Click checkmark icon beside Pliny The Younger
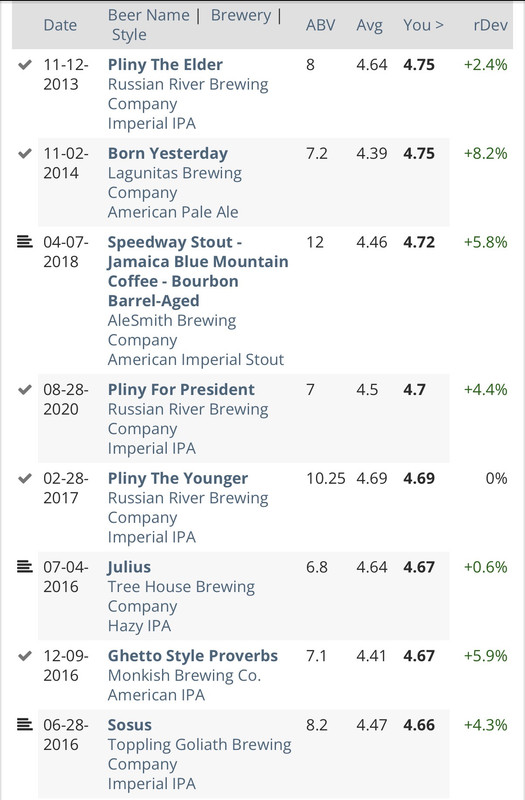Image resolution: width=525 pixels, height=800 pixels. click(24, 479)
